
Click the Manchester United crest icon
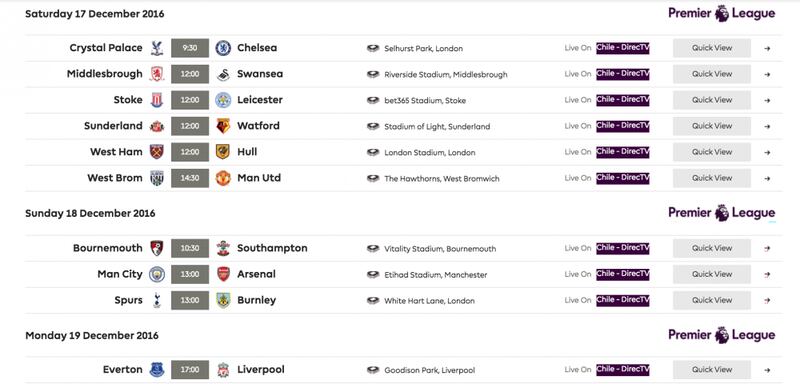223,178
